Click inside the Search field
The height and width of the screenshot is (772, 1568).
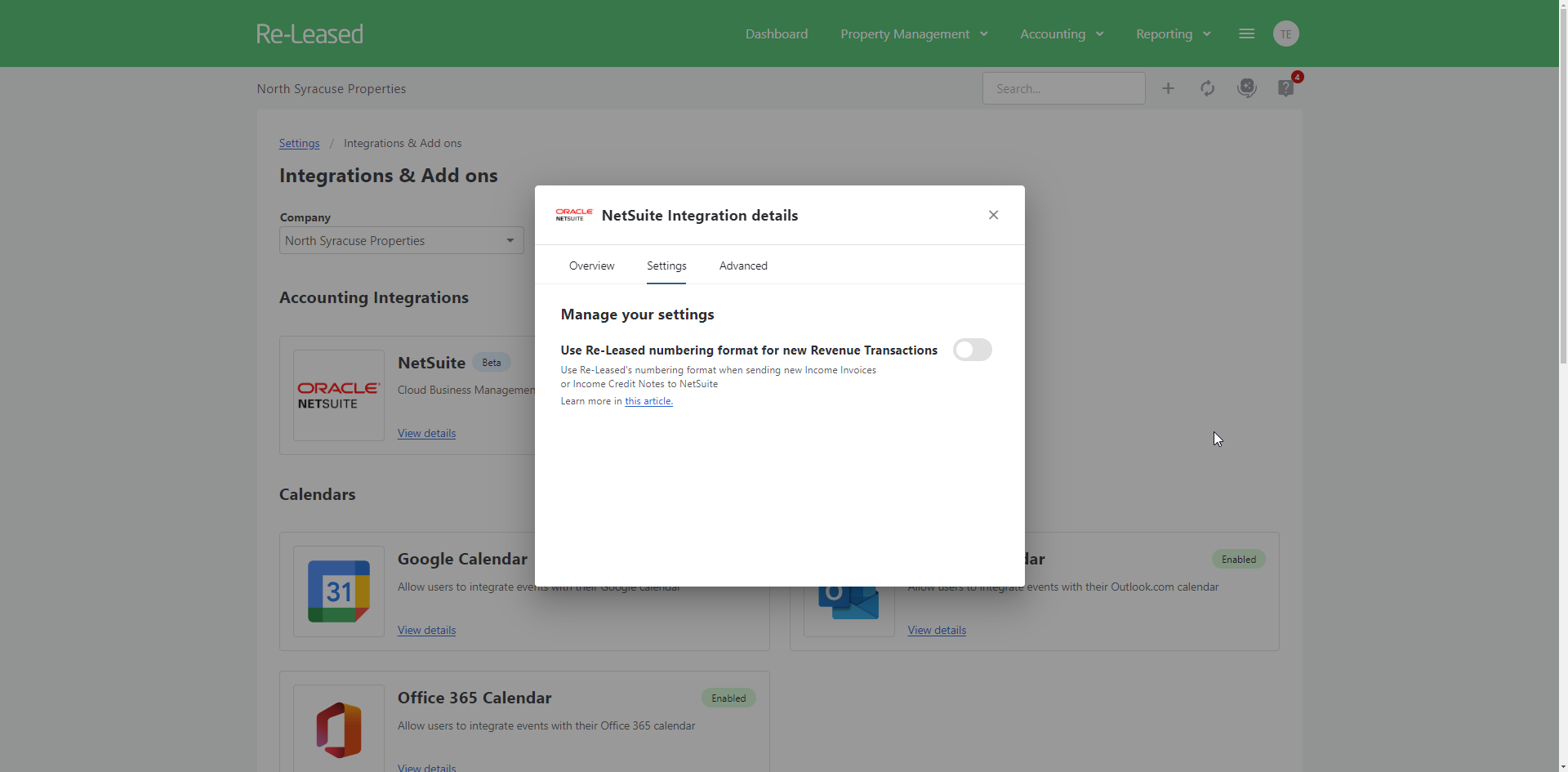[1063, 87]
